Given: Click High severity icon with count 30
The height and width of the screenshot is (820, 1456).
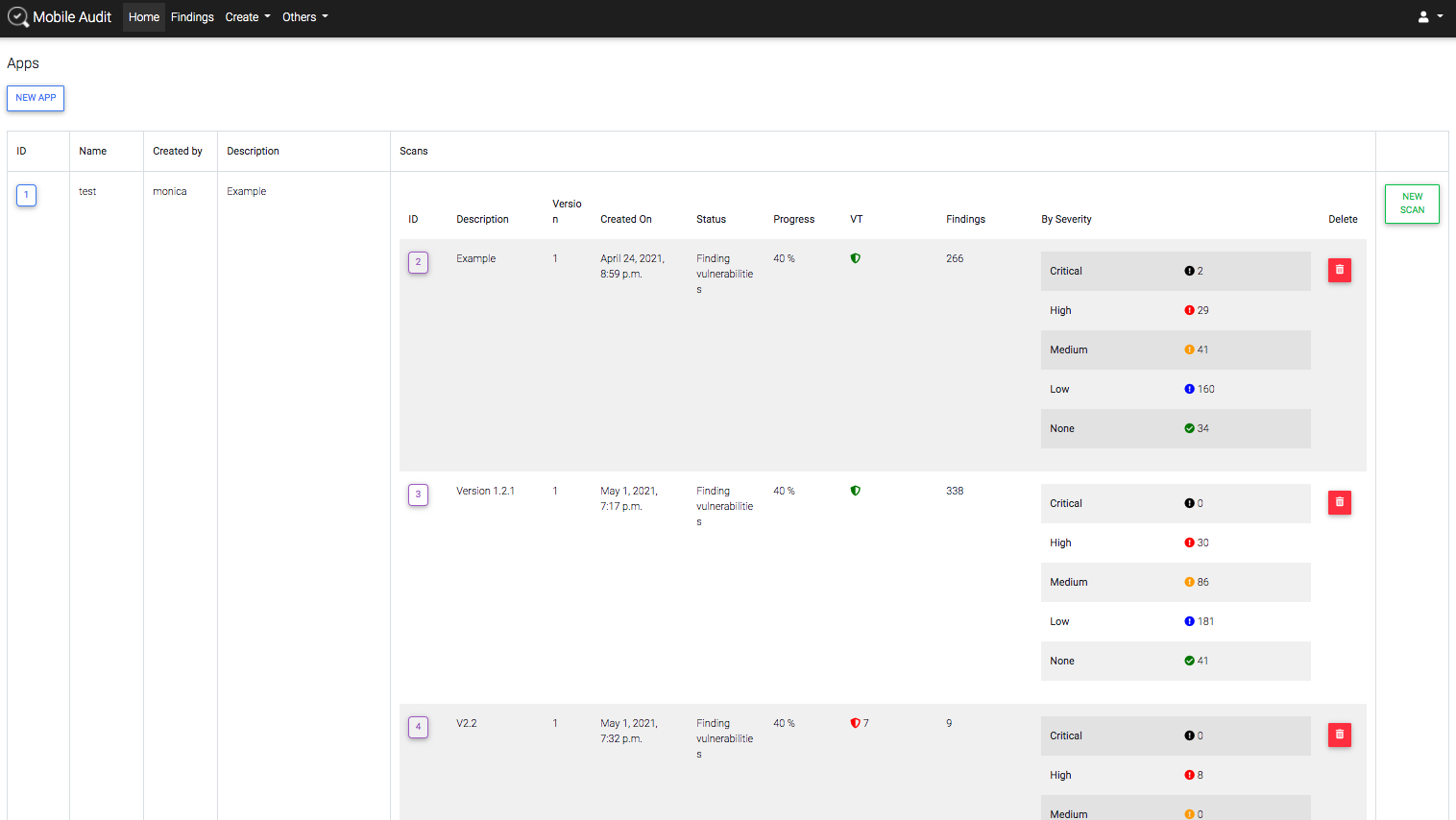Looking at the screenshot, I should click(1189, 543).
